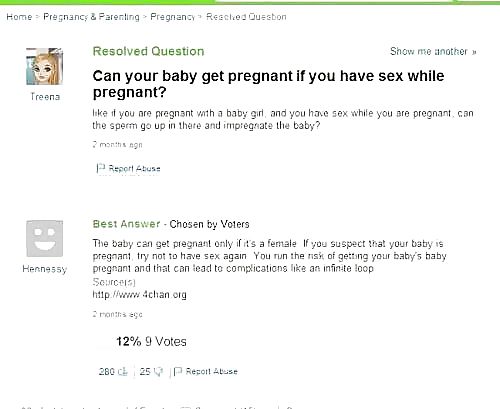Click the Hennessy username

point(45,269)
